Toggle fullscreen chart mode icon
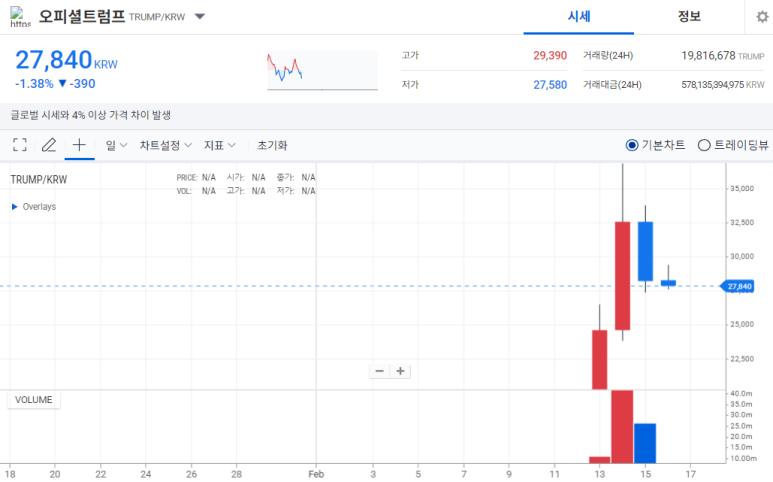The height and width of the screenshot is (482, 773). [x=20, y=145]
